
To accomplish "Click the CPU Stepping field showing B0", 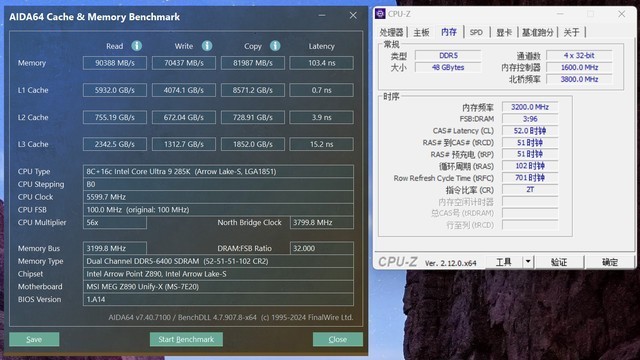I will 218,184.
